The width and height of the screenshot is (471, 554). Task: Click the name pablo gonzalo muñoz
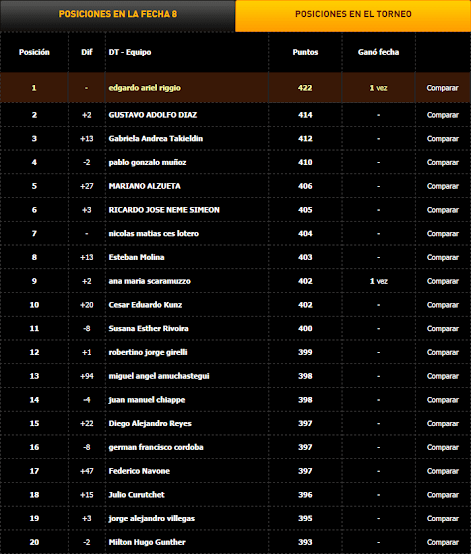pos(147,163)
